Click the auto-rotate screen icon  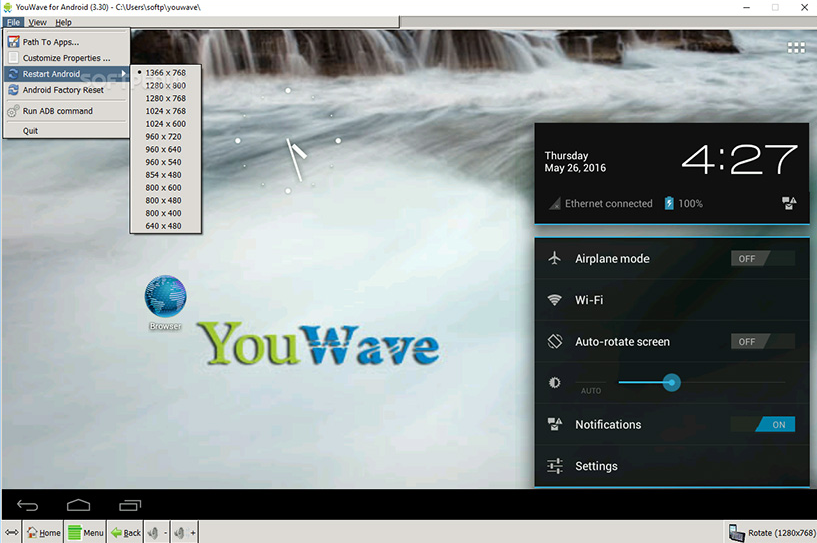[x=554, y=341]
